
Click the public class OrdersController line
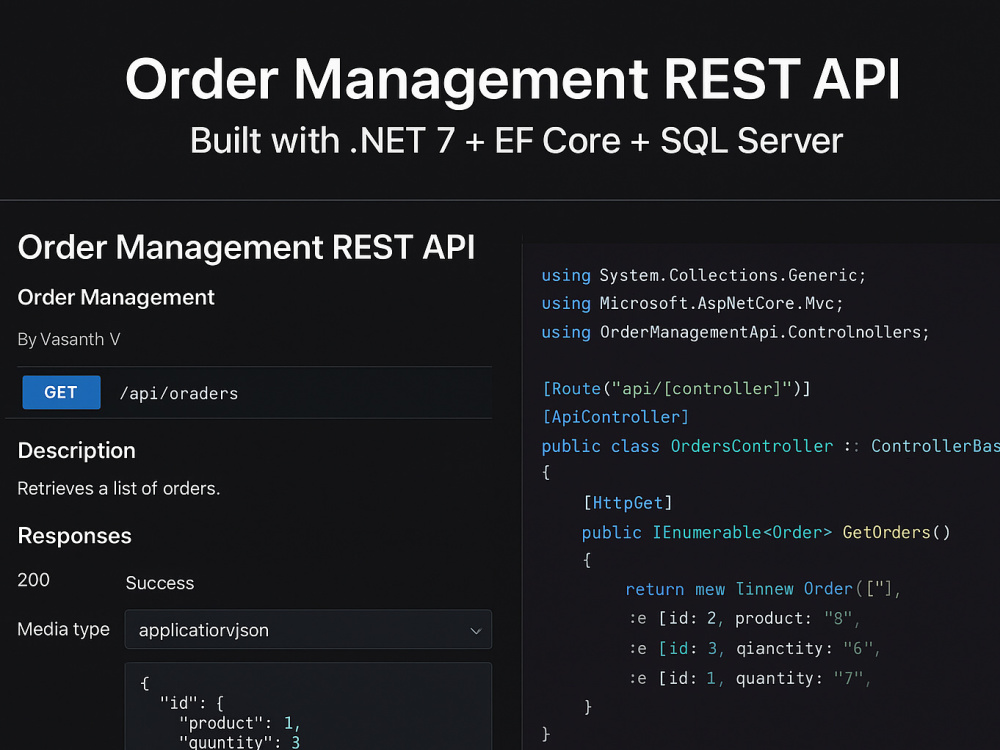click(770, 446)
